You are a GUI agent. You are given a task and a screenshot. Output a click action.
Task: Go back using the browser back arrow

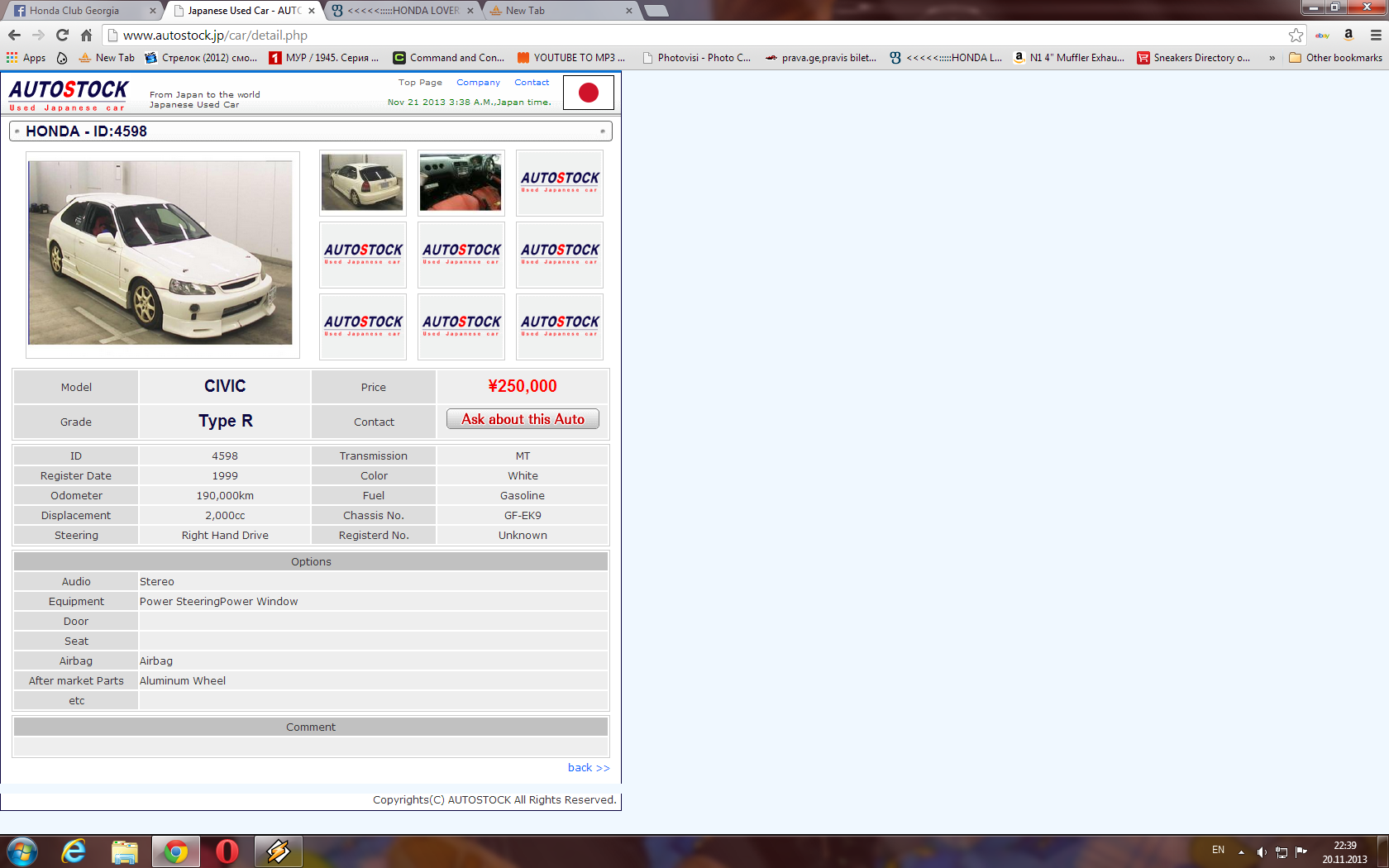(14, 35)
